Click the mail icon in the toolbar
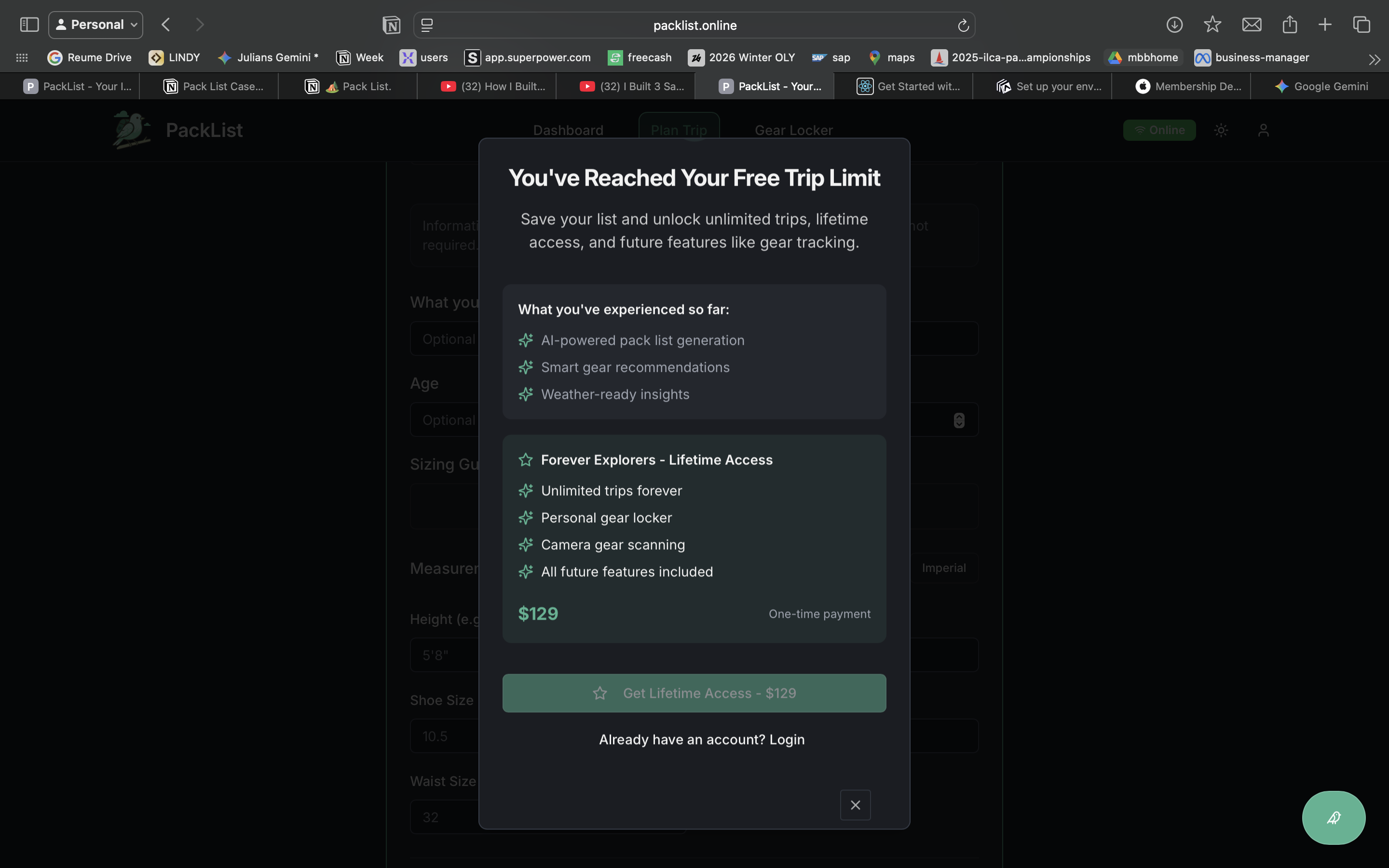Screen dimensions: 1389x868 [1252, 24]
